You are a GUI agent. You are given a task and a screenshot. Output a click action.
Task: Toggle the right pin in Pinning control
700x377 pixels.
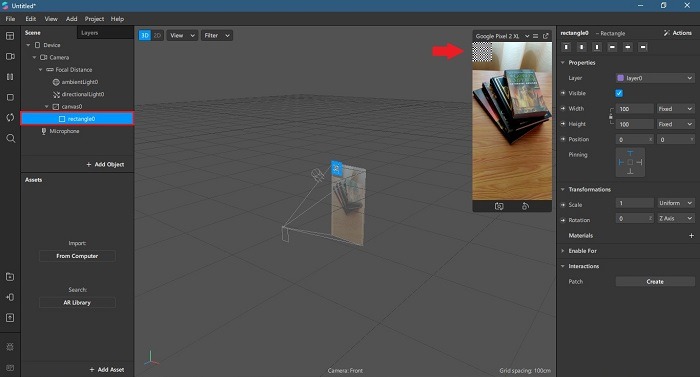tap(639, 162)
